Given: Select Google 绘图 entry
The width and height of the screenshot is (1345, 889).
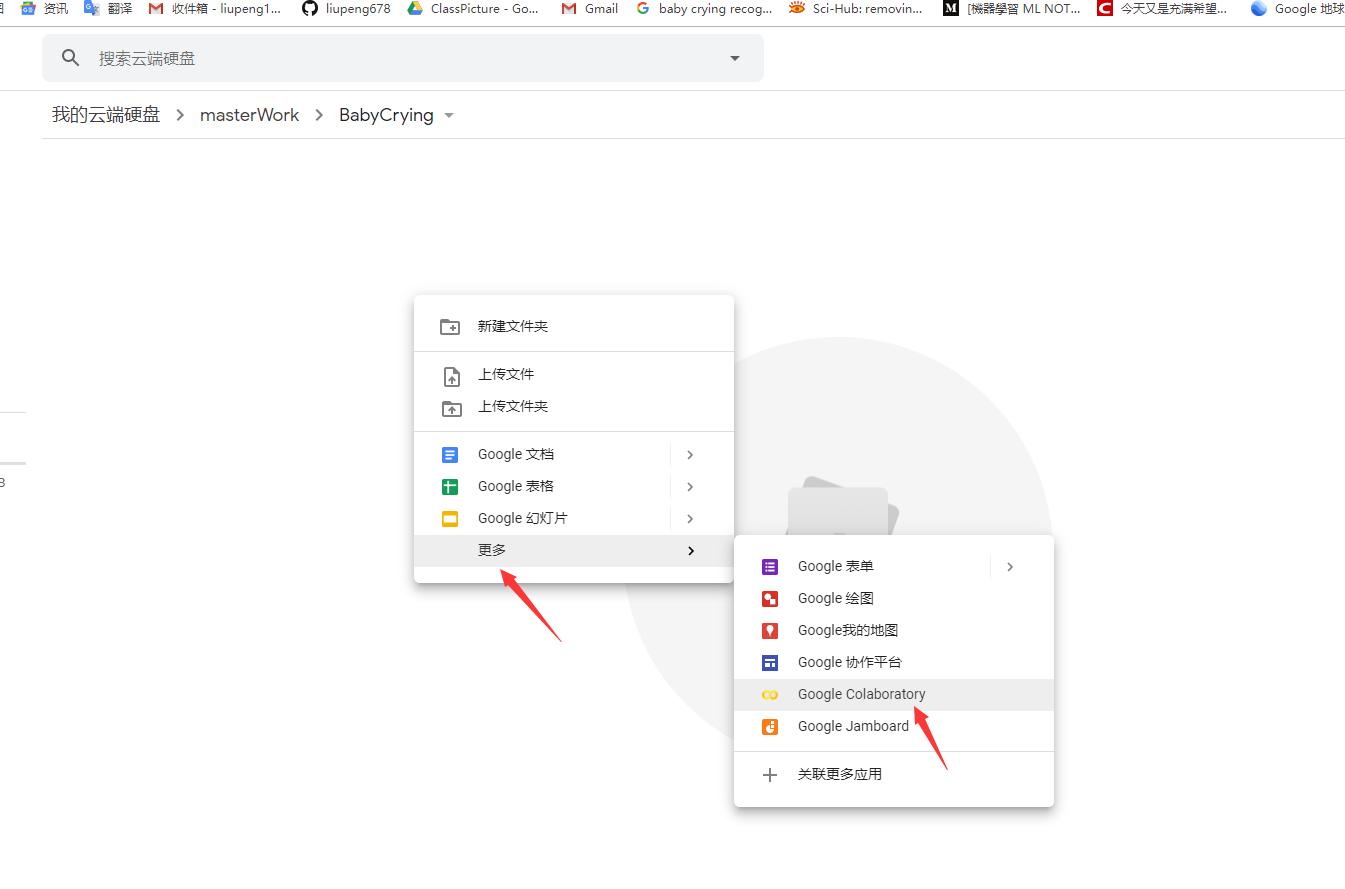Looking at the screenshot, I should (x=894, y=598).
